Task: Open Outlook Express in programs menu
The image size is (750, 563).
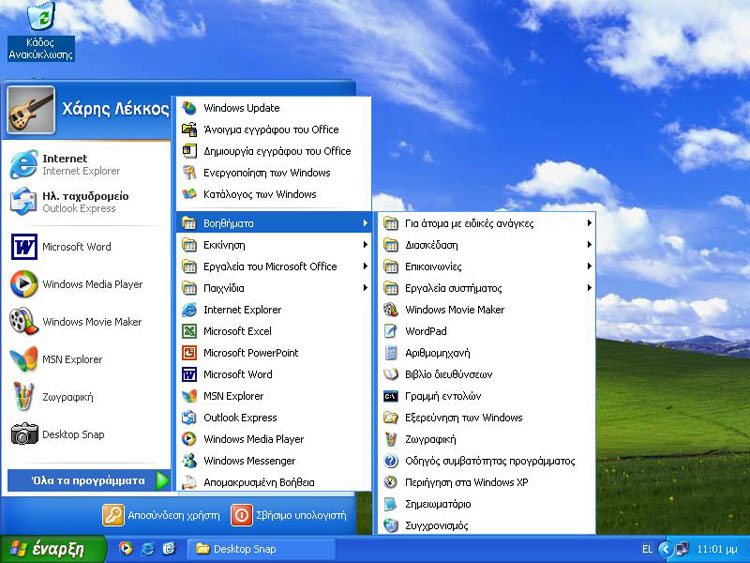Action: 274,418
